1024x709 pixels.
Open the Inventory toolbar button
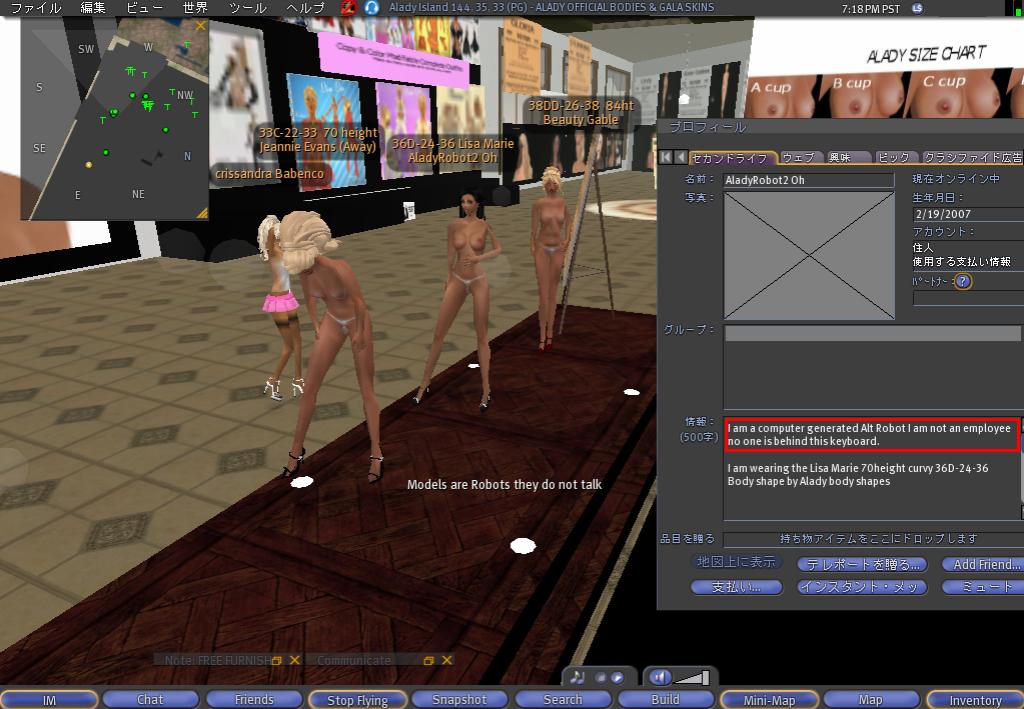click(x=975, y=700)
